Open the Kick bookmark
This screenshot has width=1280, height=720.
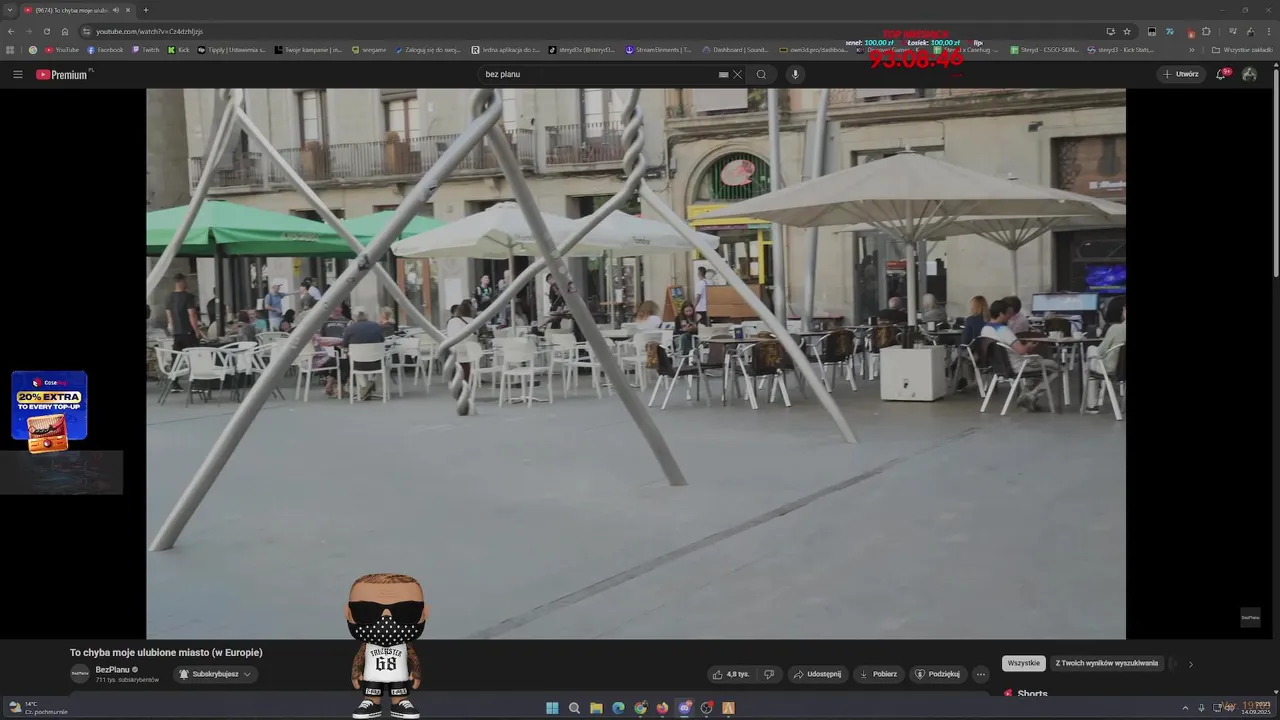point(179,49)
